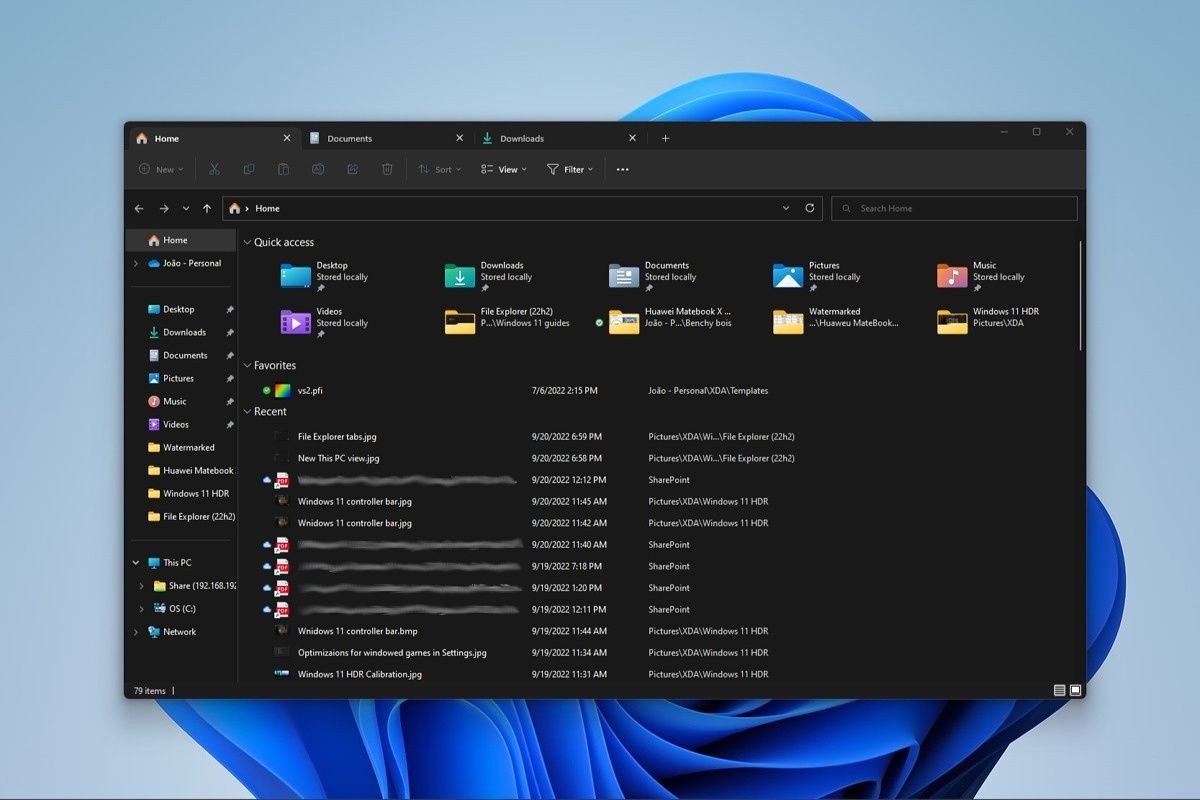1200x800 pixels.
Task: Expand the This PC tree node
Action: (x=135, y=563)
